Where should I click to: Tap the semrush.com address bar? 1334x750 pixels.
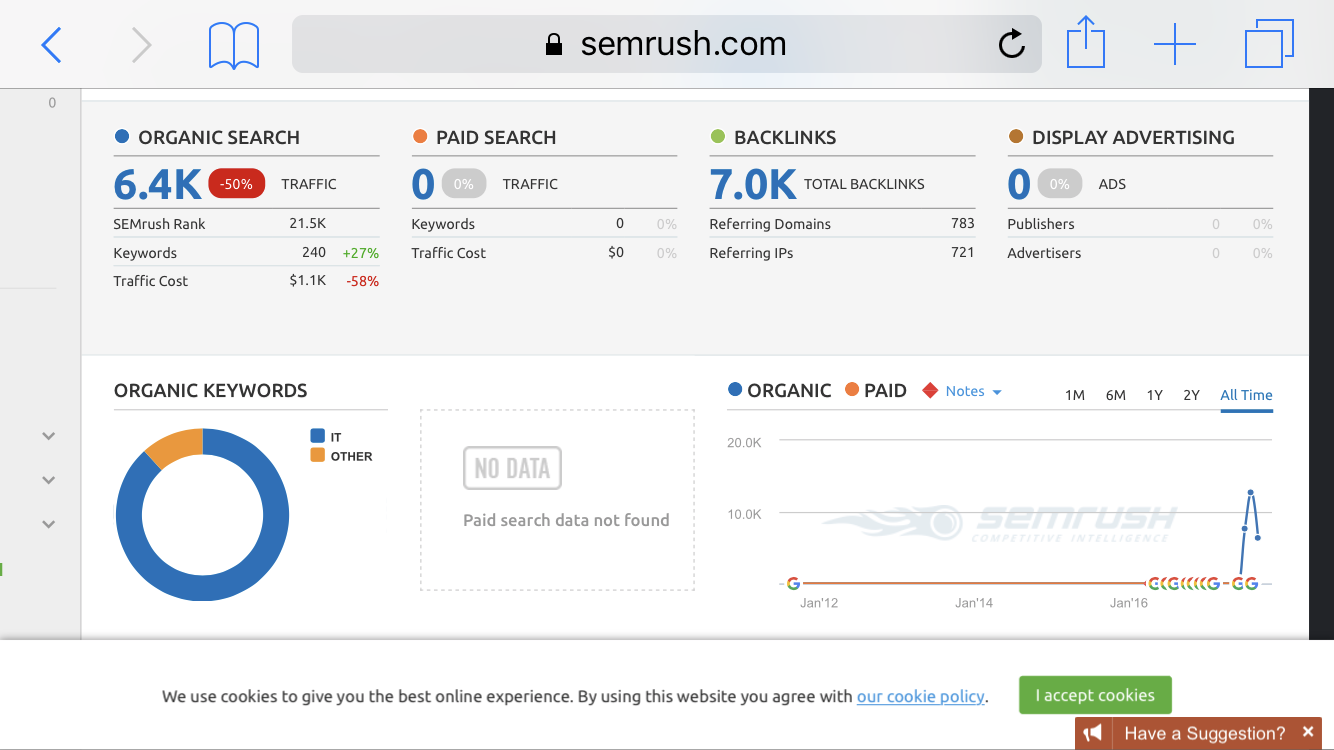click(666, 44)
